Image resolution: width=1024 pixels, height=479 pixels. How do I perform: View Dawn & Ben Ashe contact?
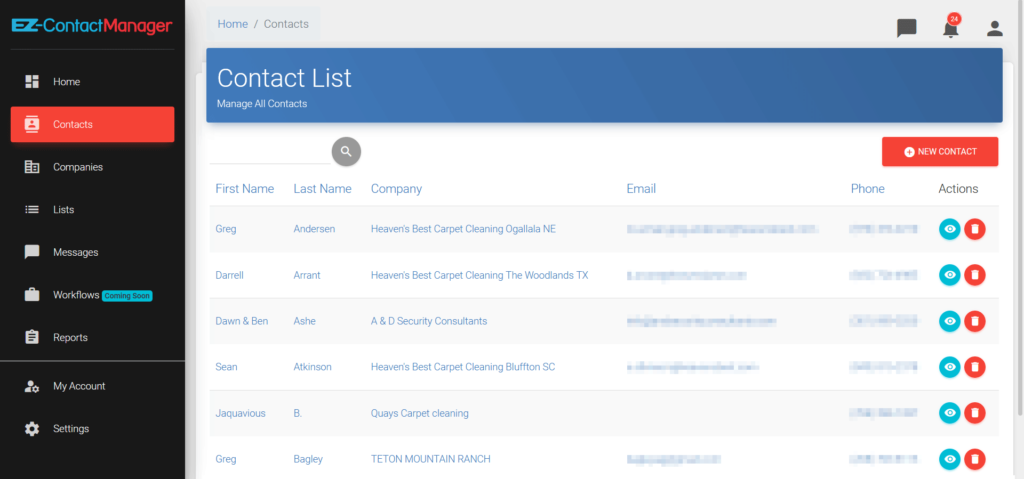(x=950, y=321)
